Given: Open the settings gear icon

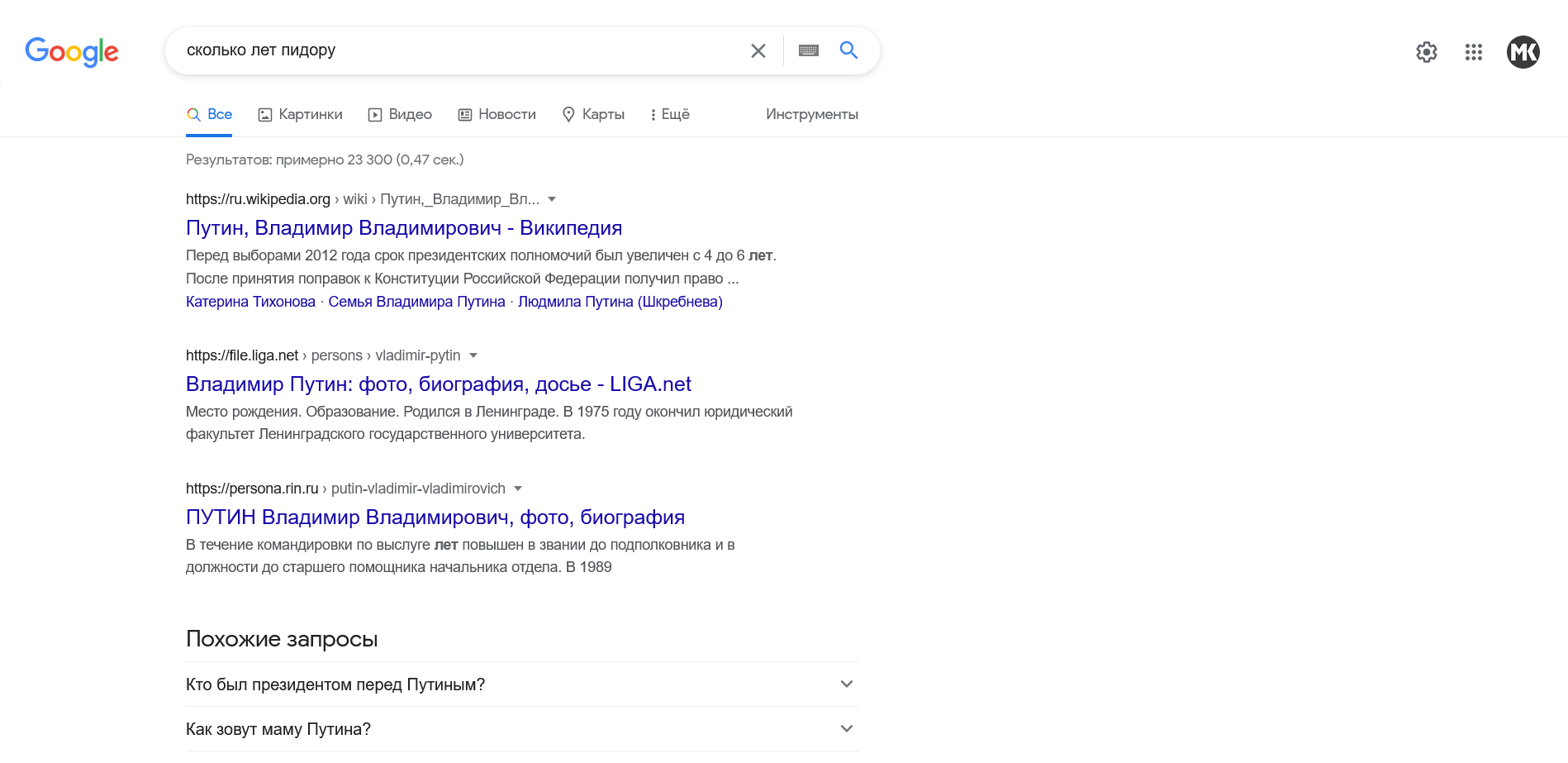Looking at the screenshot, I should [x=1426, y=52].
